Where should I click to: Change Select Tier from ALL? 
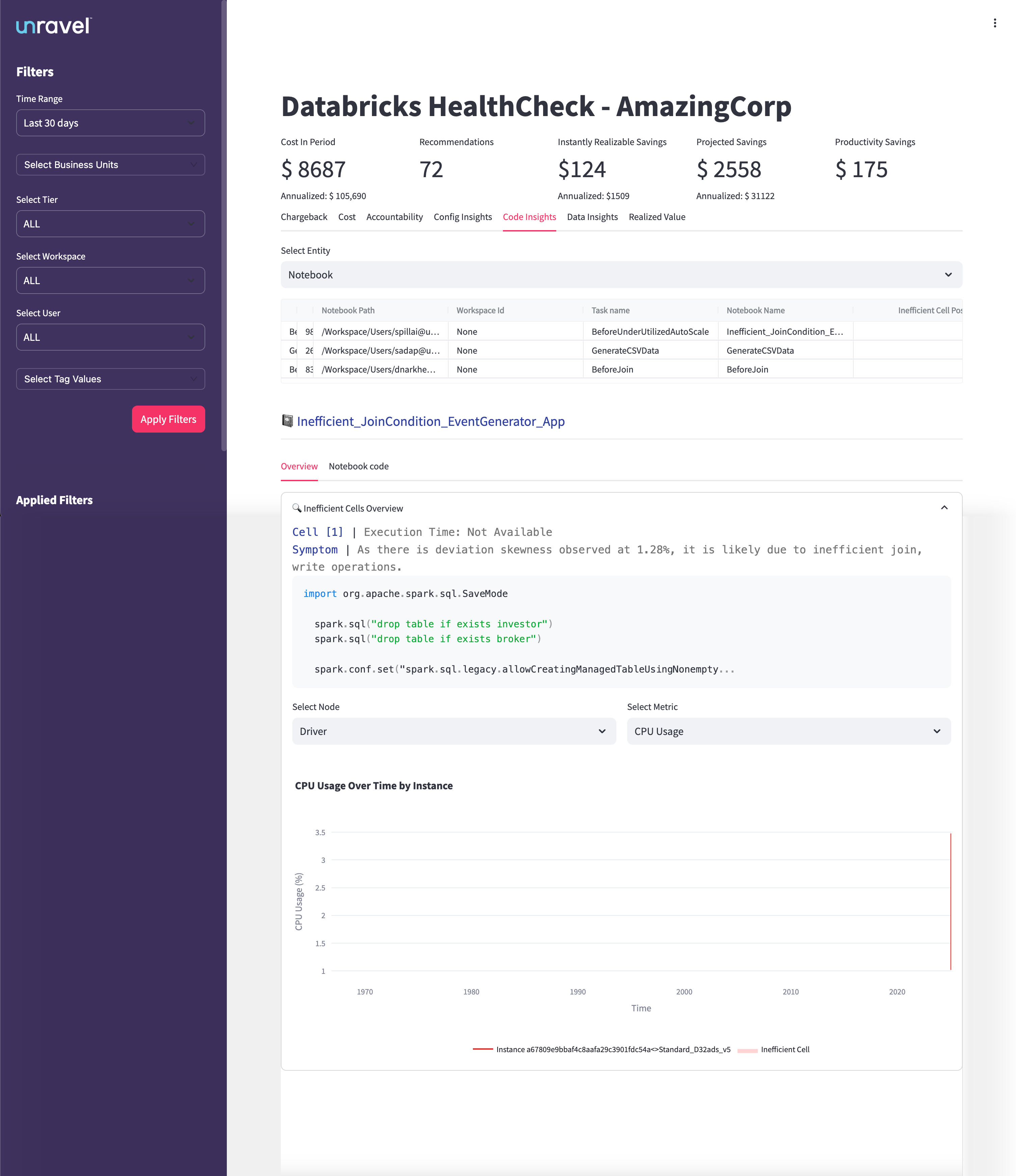(x=110, y=224)
